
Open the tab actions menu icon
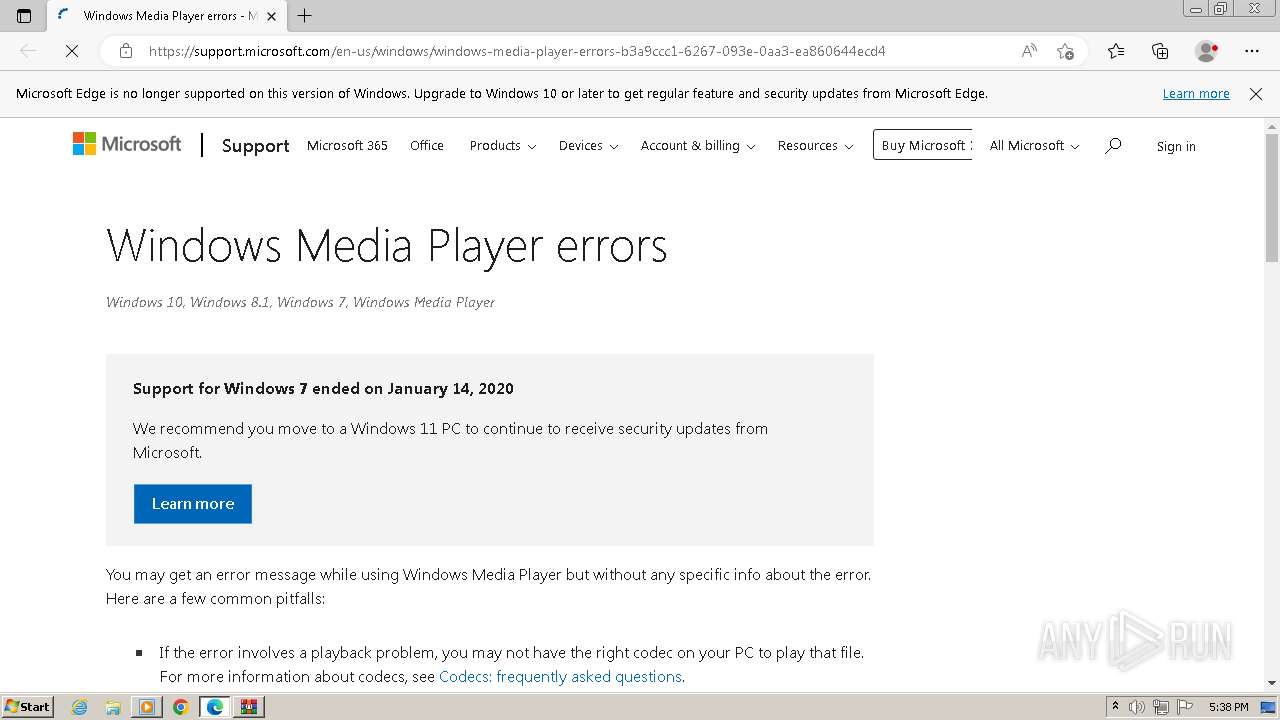point(24,16)
